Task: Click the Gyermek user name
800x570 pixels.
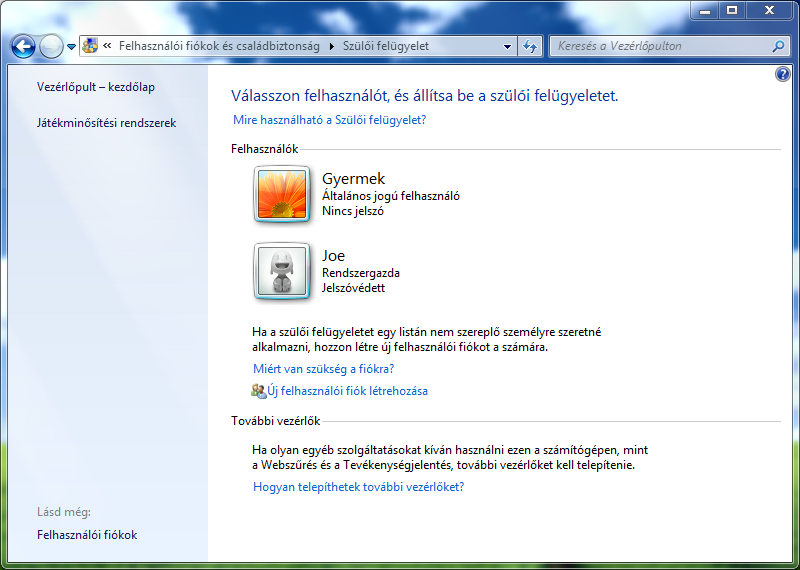Action: [354, 179]
